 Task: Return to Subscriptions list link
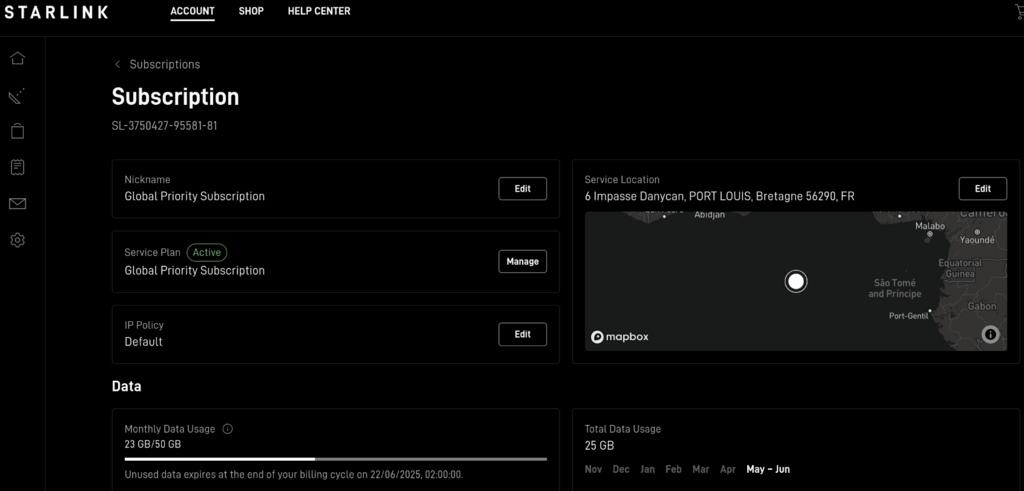tap(165, 64)
